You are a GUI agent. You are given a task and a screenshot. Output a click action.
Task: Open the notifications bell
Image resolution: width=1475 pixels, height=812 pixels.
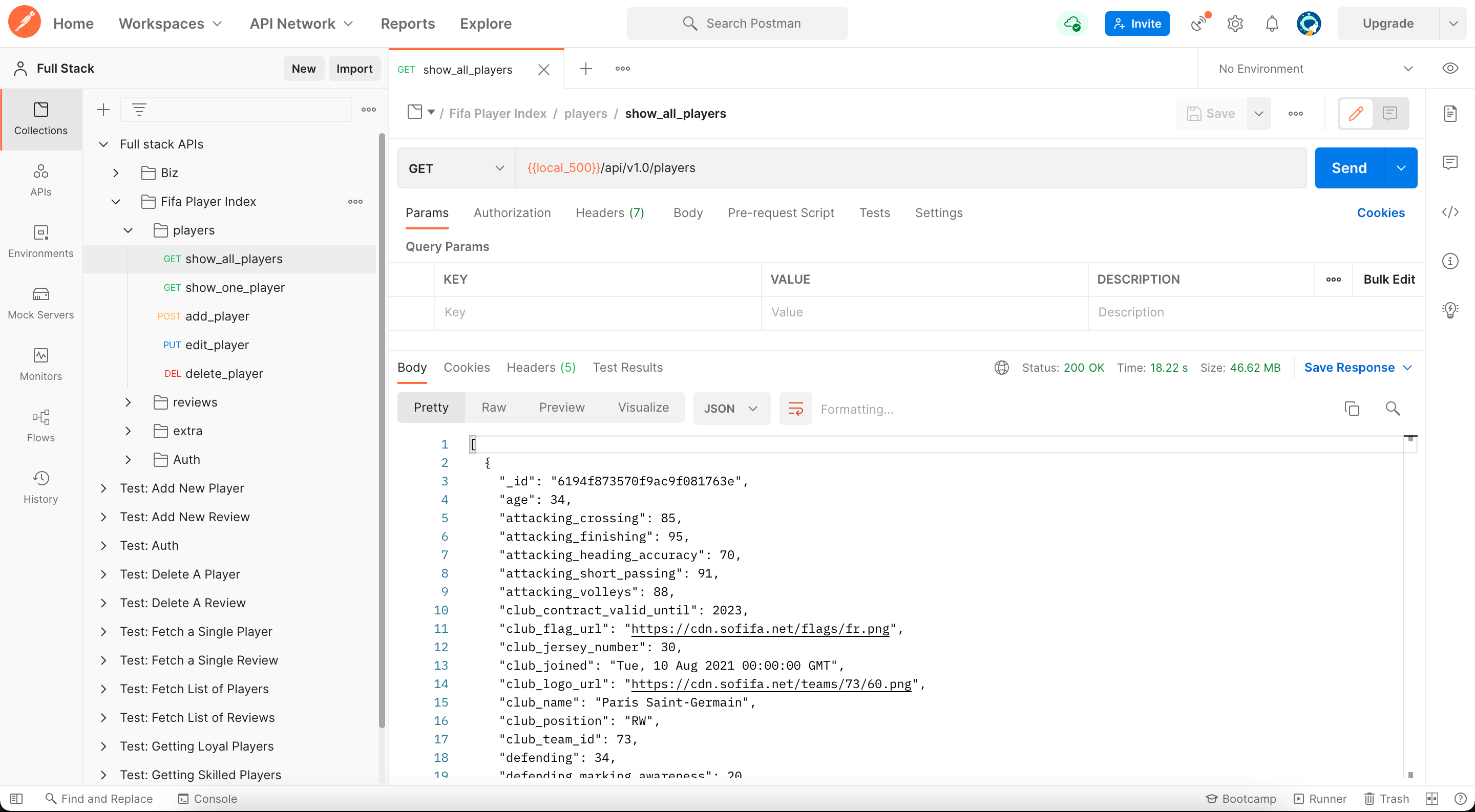point(1272,24)
